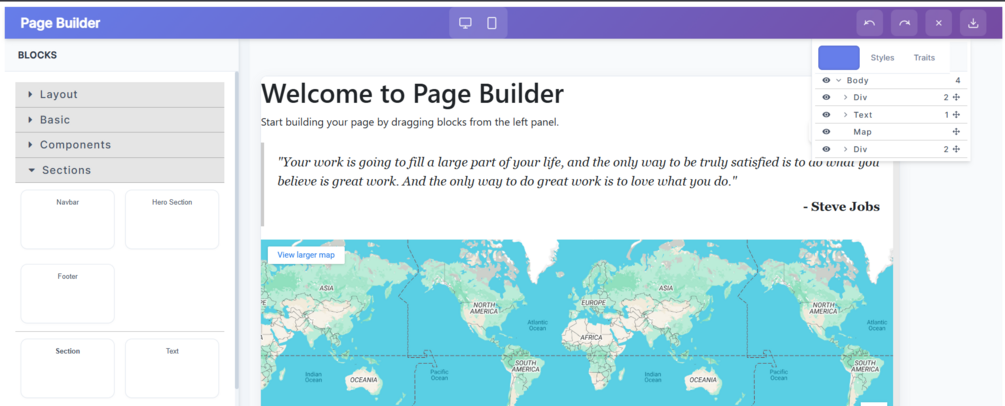1005x406 pixels.
Task: Click the Page Builder title in header
Action: (x=60, y=23)
